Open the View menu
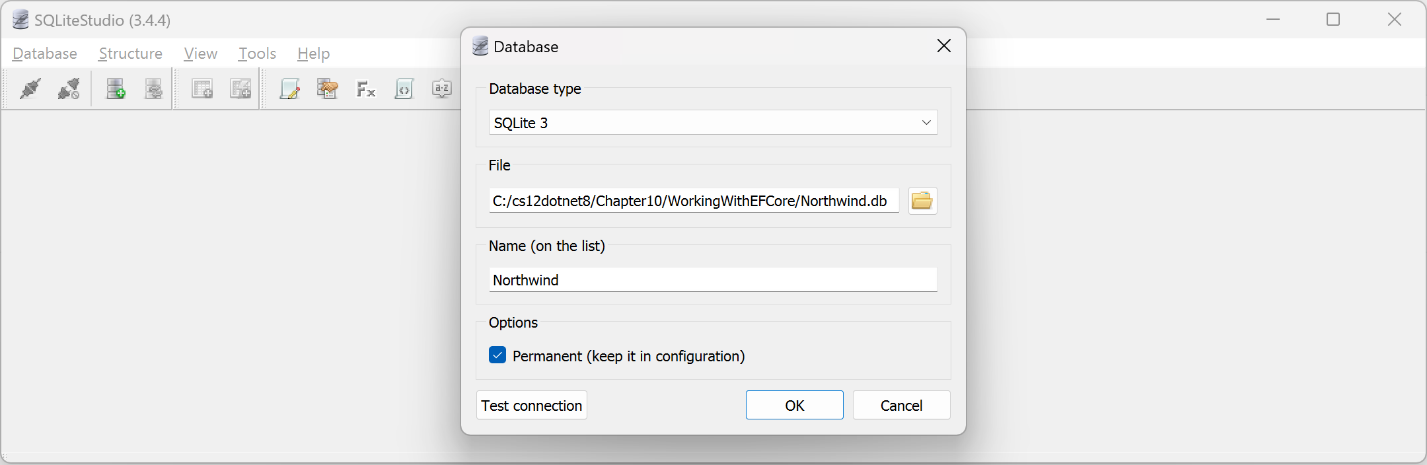The width and height of the screenshot is (1427, 465). (x=201, y=54)
